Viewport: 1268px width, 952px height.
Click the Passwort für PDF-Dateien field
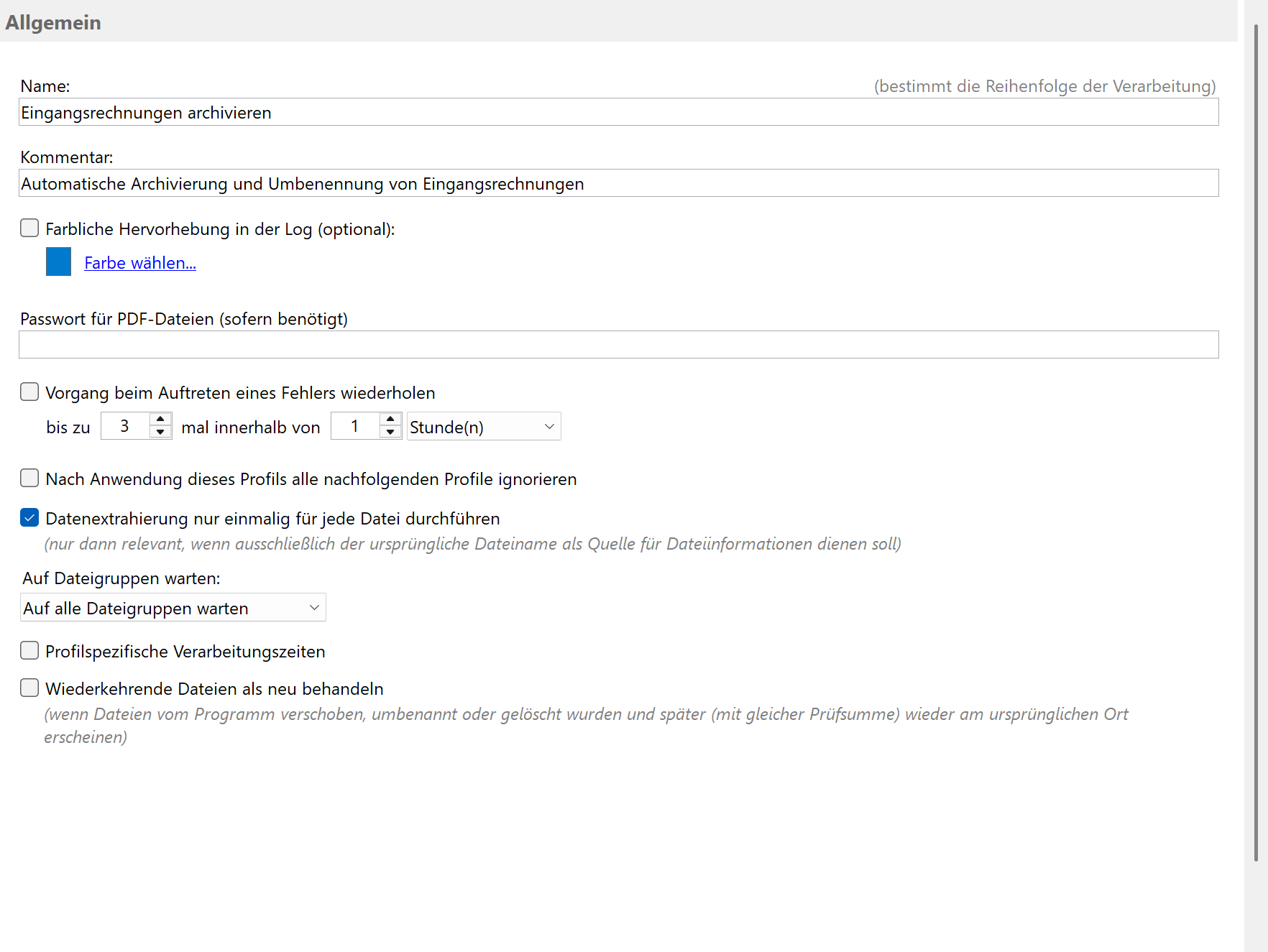tap(618, 345)
